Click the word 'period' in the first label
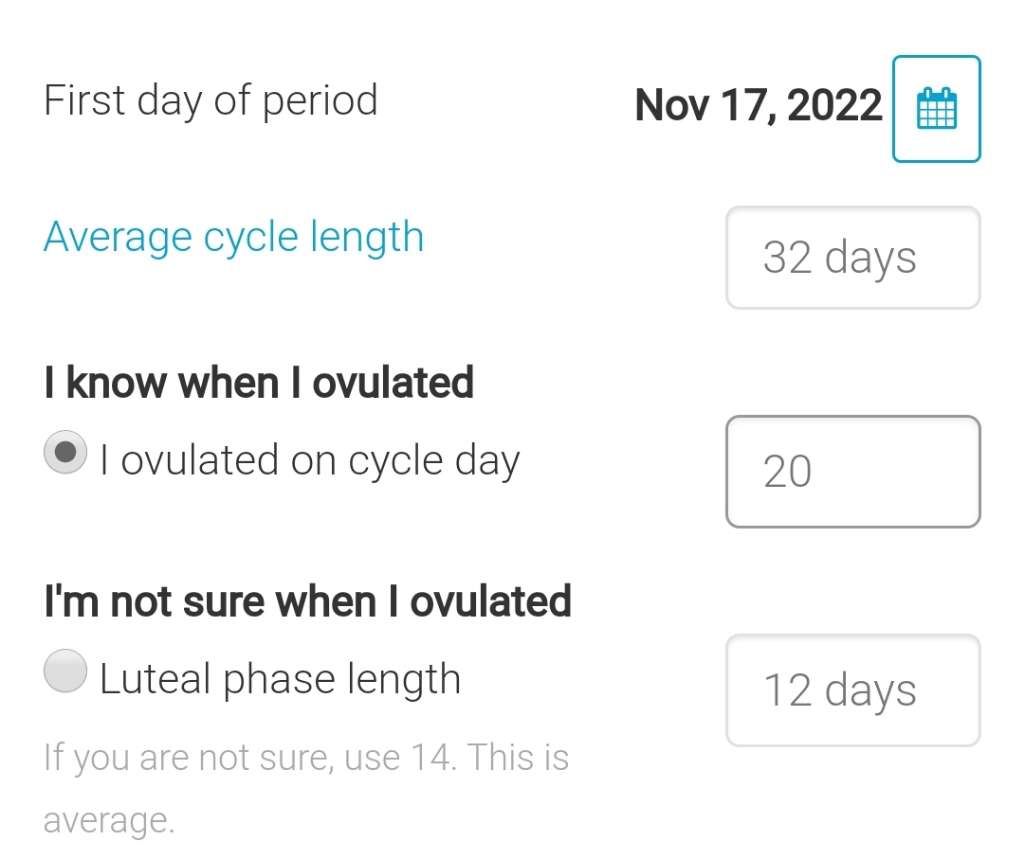The width and height of the screenshot is (1024, 859). click(320, 101)
